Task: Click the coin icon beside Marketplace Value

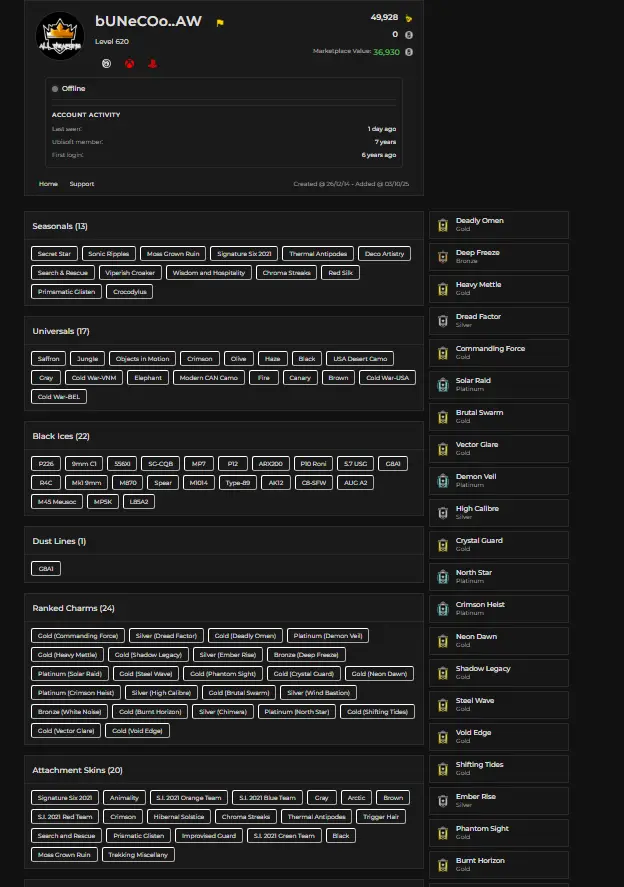Action: pyautogui.click(x=408, y=52)
